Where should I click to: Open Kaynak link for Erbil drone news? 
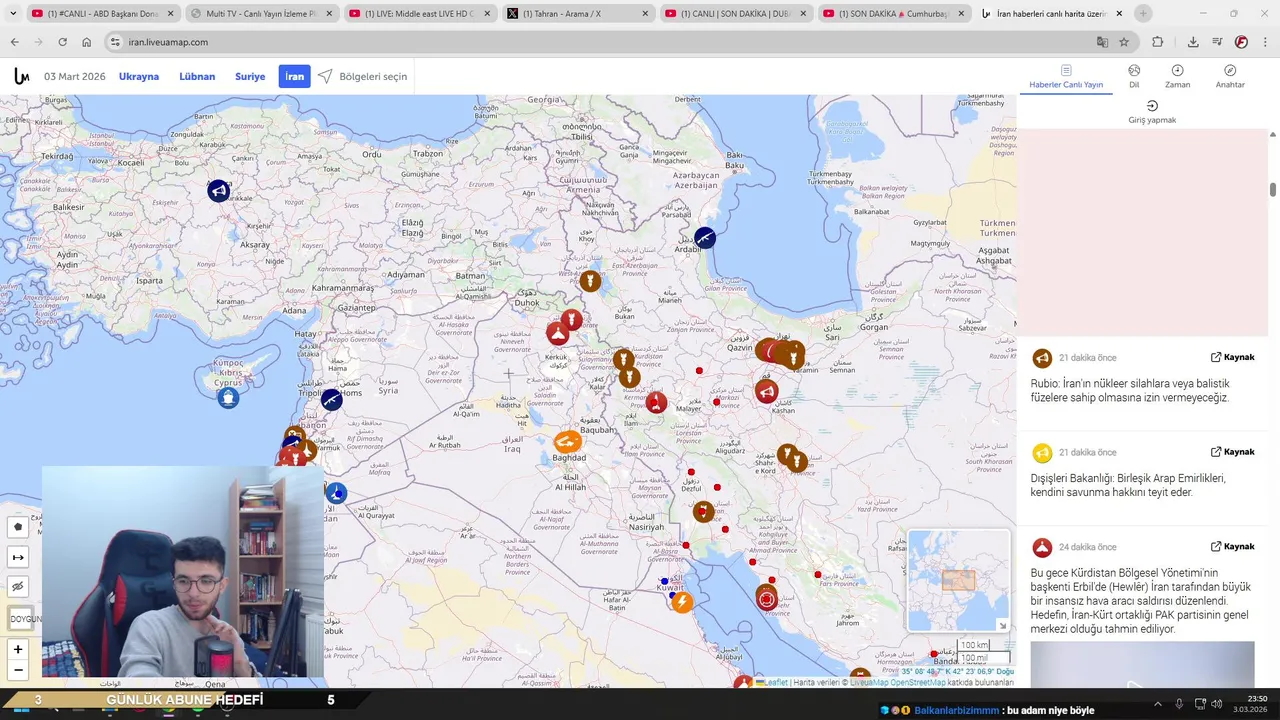point(1232,547)
